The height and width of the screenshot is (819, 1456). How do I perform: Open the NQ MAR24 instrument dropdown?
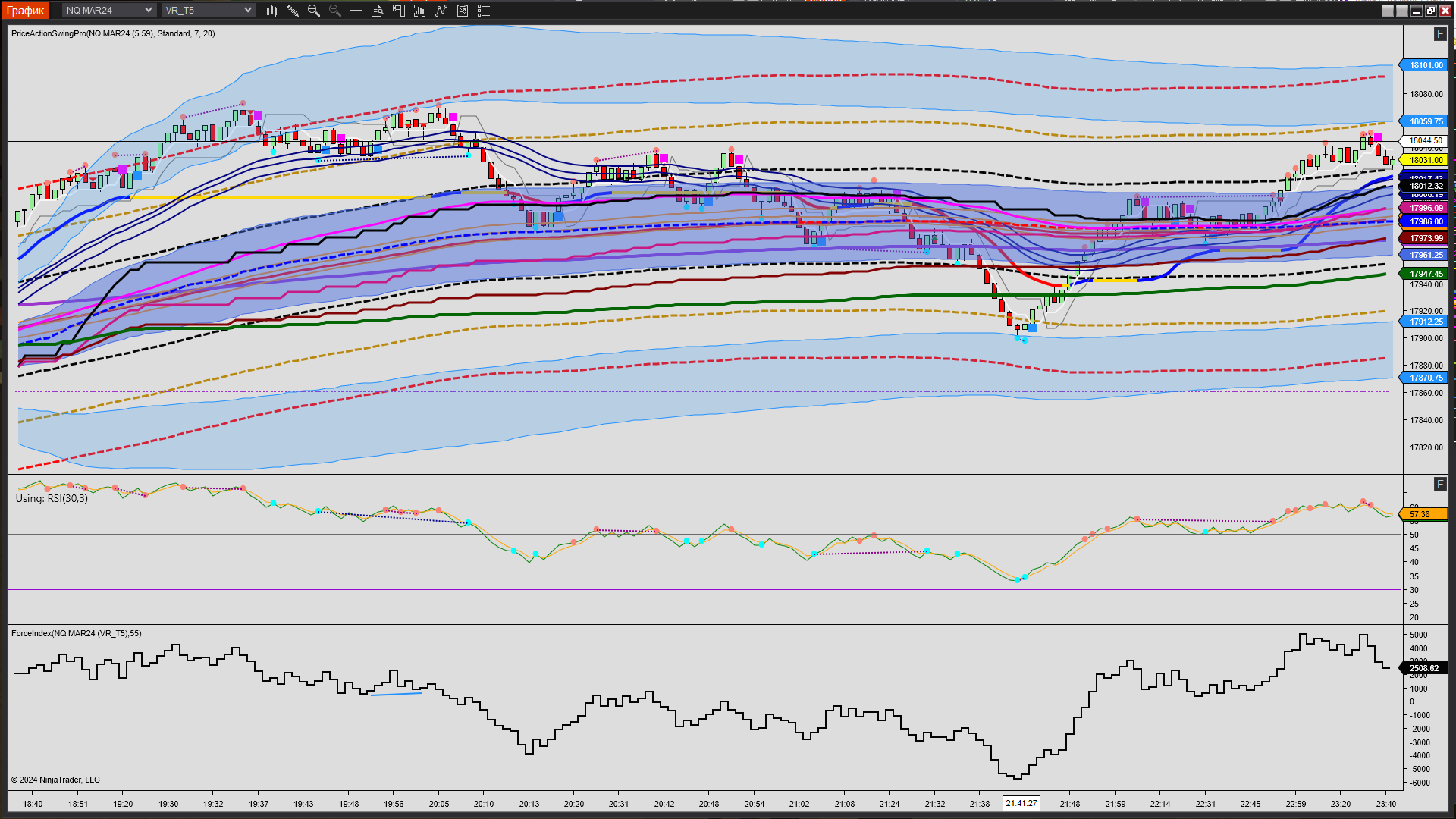point(108,11)
